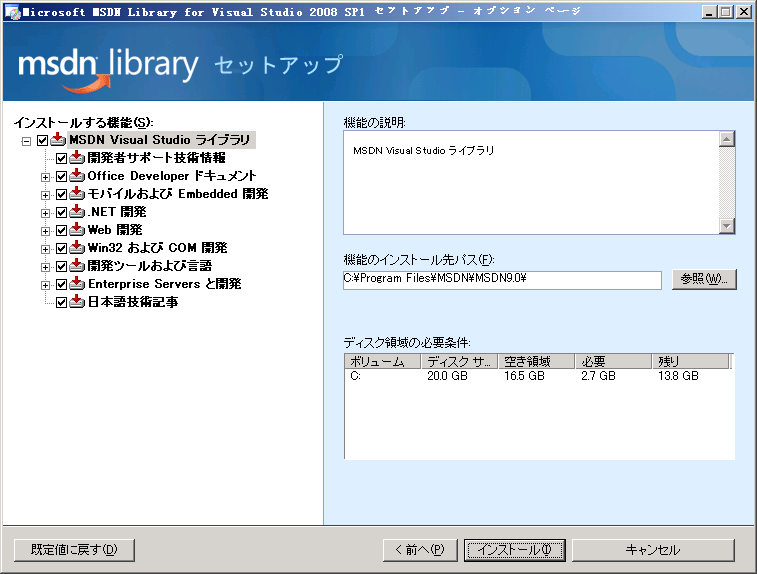Click the 必要 column header
757x574 pixels.
point(614,361)
